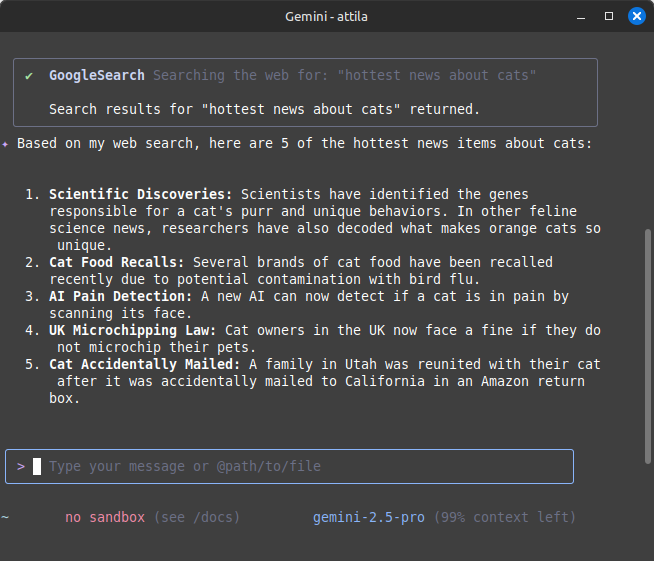Click the '~' working directory indicator
Screen dimensions: 654x561
point(5,518)
